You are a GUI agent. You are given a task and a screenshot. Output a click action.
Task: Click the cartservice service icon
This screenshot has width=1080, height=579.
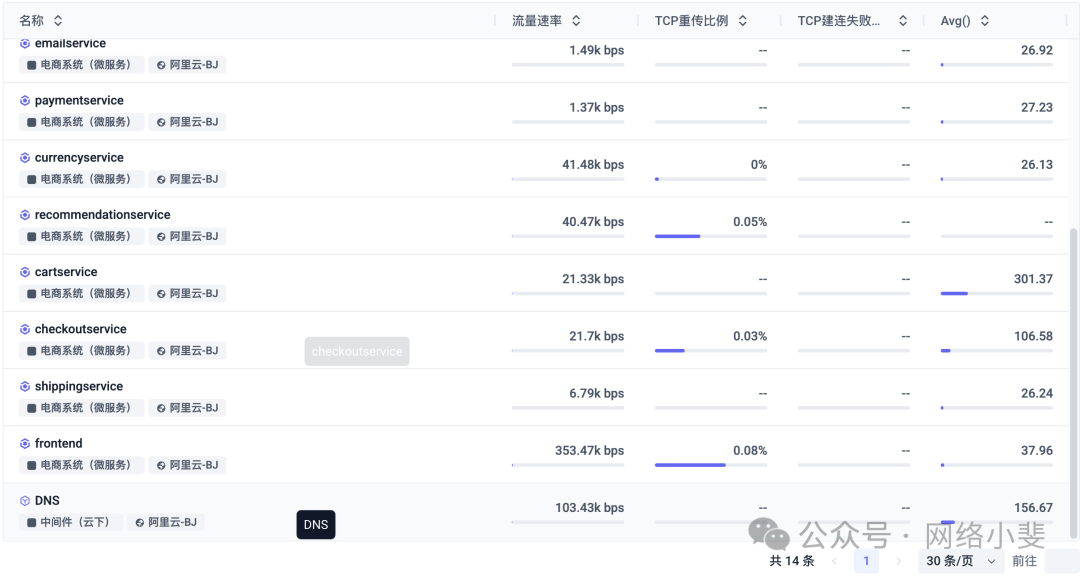pos(25,272)
